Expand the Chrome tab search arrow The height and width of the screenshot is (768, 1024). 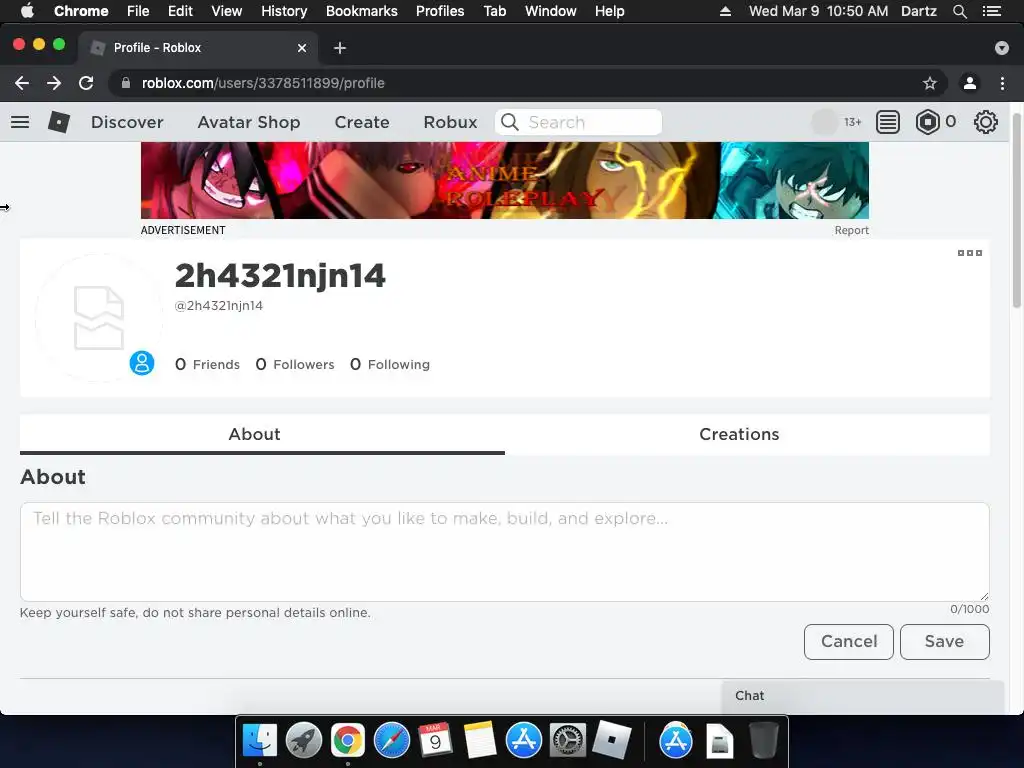[1002, 48]
